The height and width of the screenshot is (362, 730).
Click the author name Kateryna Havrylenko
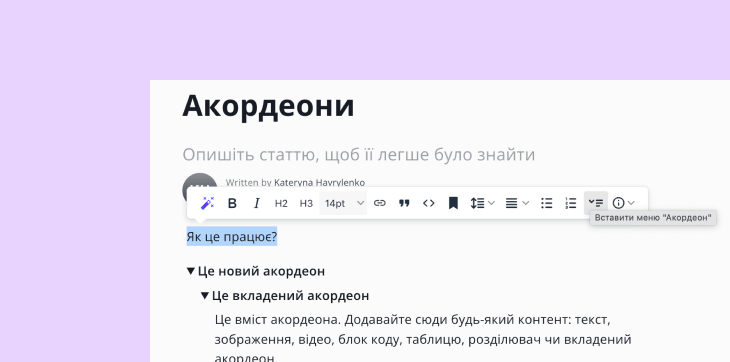pyautogui.click(x=319, y=182)
